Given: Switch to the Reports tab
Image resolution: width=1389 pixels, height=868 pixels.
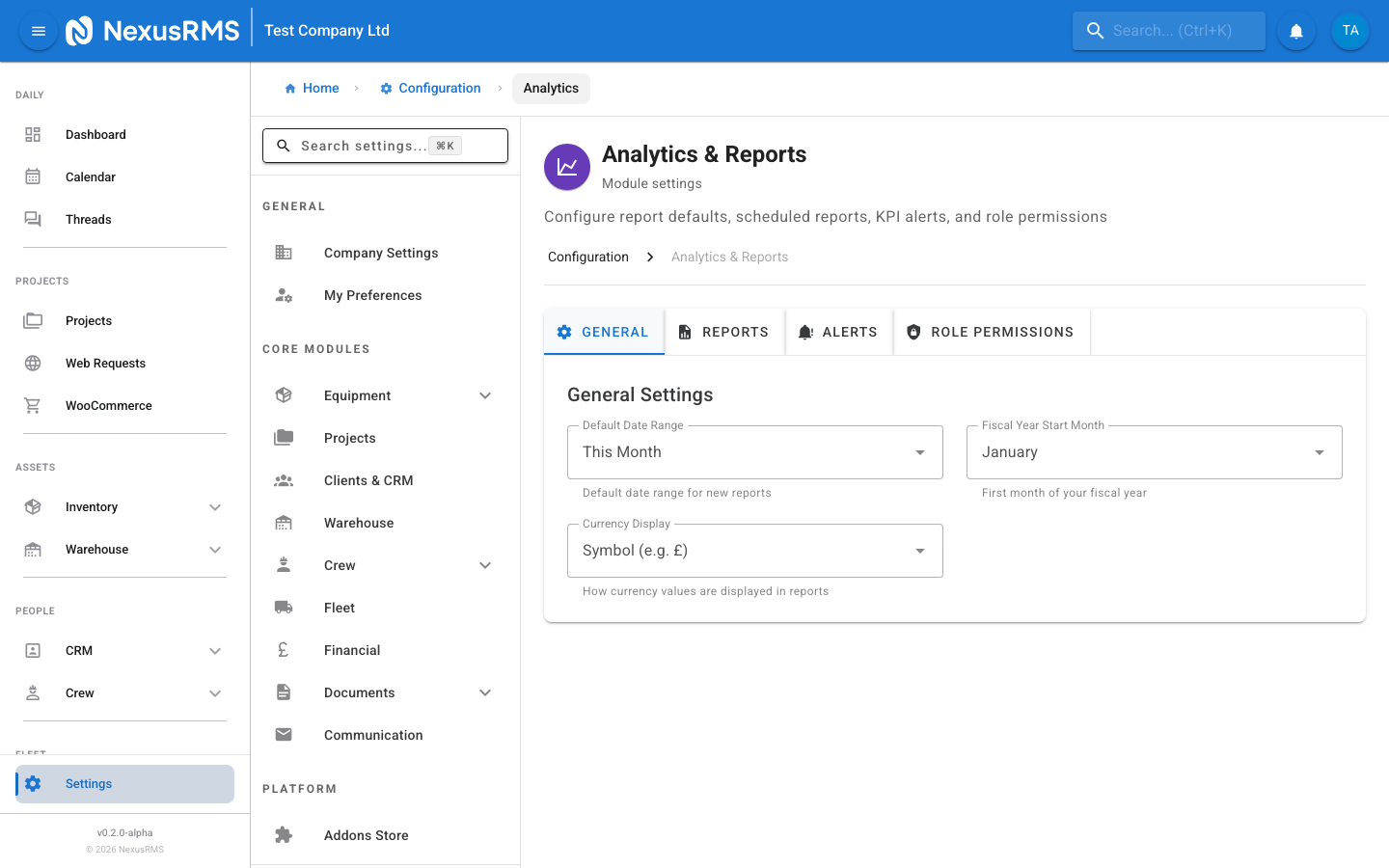Looking at the screenshot, I should click(724, 331).
